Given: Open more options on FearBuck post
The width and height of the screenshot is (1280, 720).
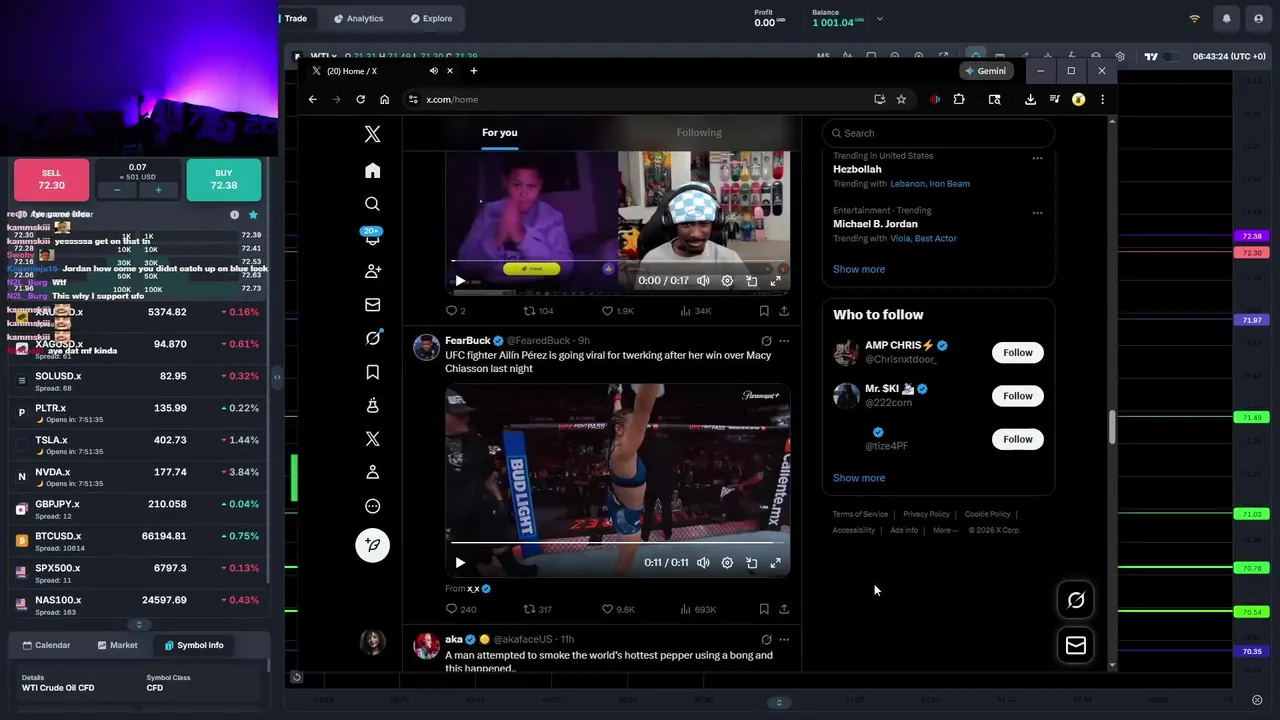Looking at the screenshot, I should tap(784, 341).
